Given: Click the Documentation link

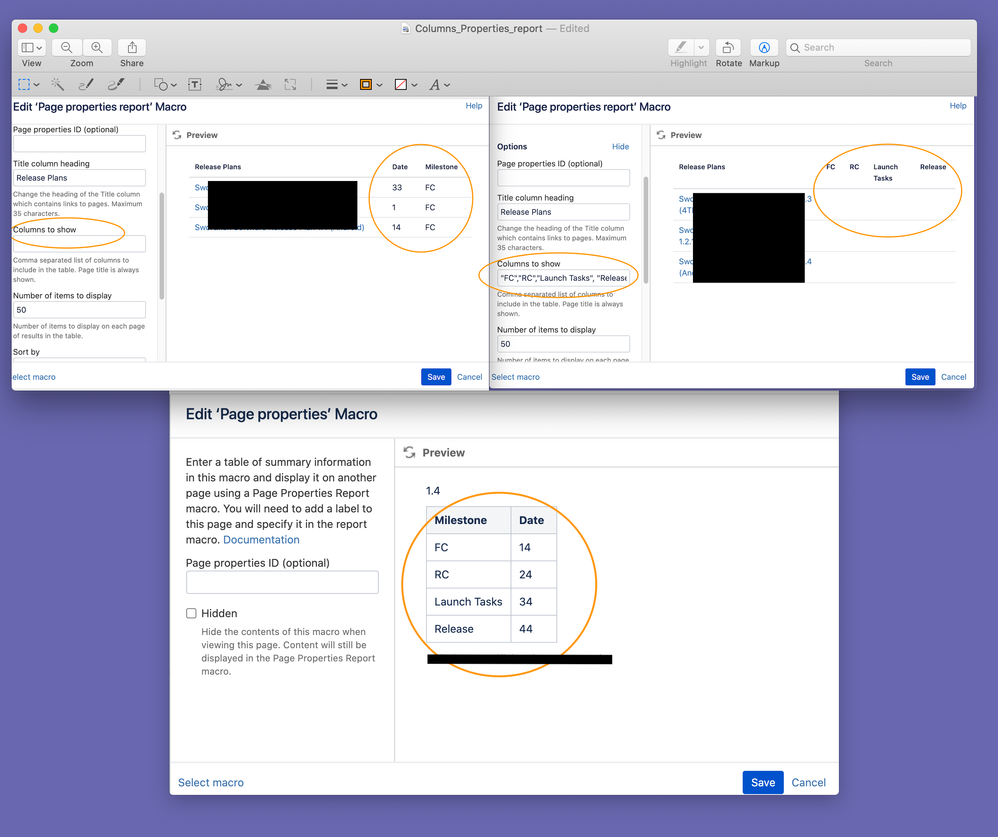Looking at the screenshot, I should point(261,540).
